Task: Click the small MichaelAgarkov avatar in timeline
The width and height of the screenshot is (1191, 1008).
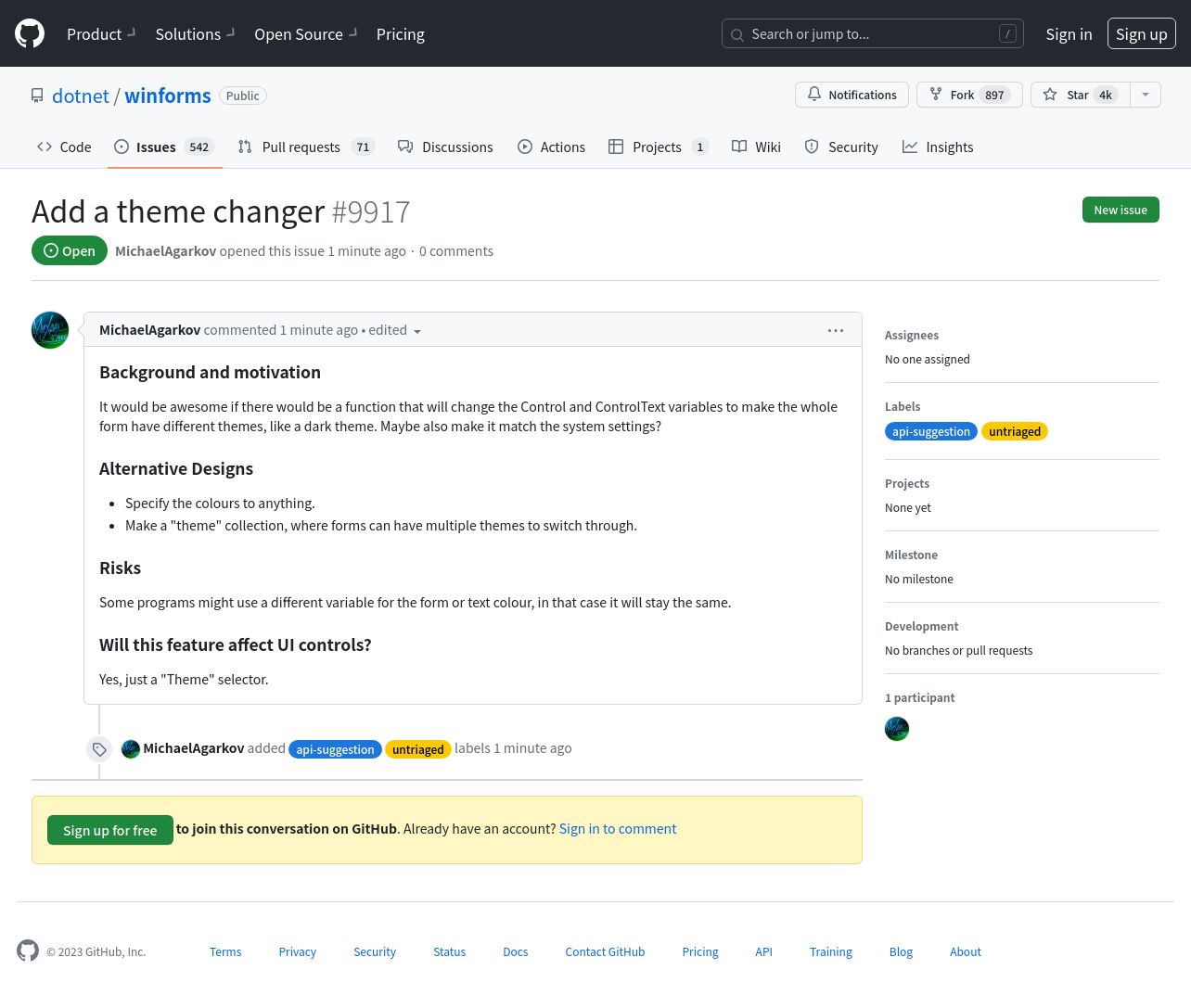Action: coord(131,748)
